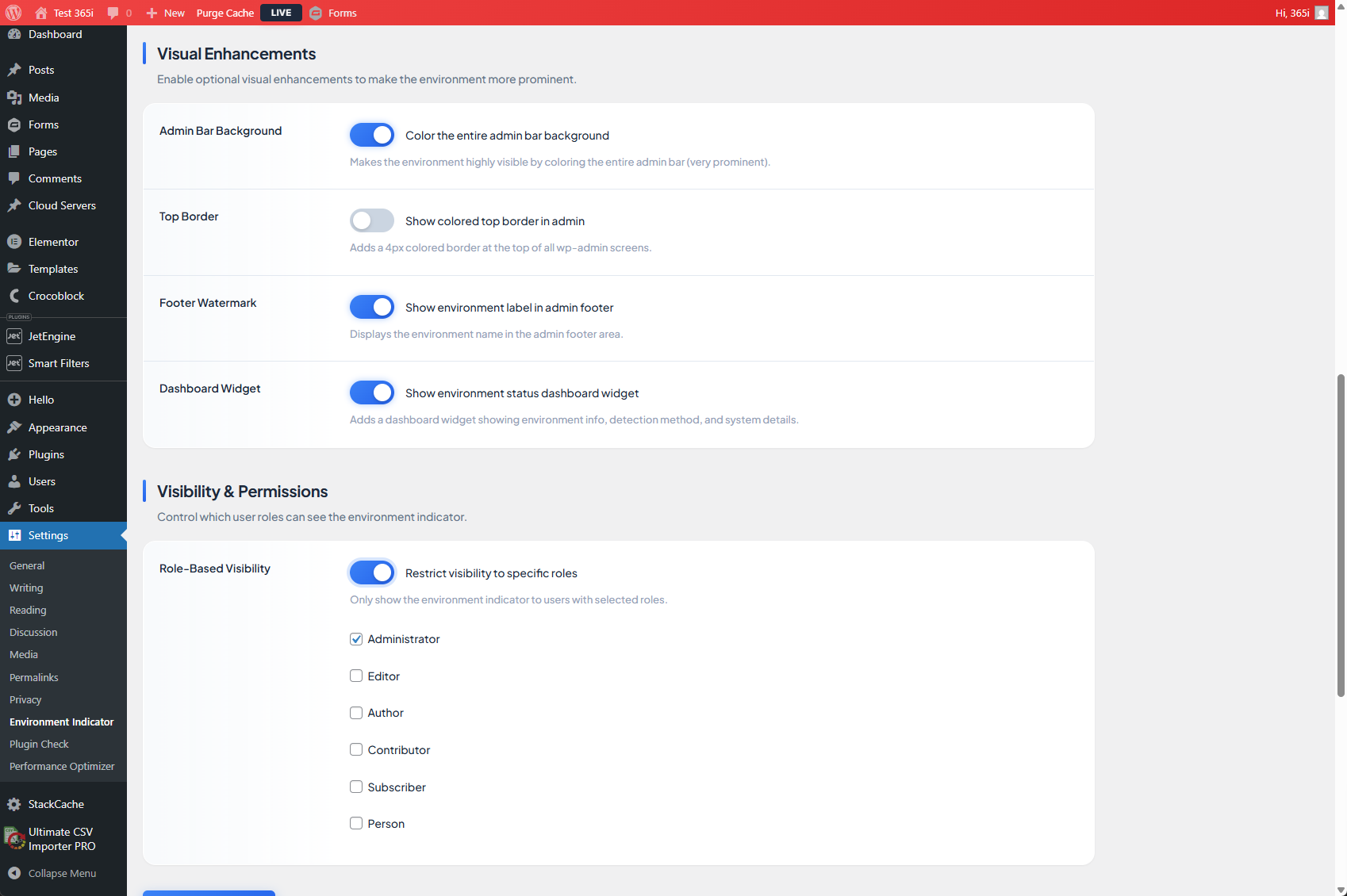Select Permalinks under Settings

pyautogui.click(x=33, y=677)
